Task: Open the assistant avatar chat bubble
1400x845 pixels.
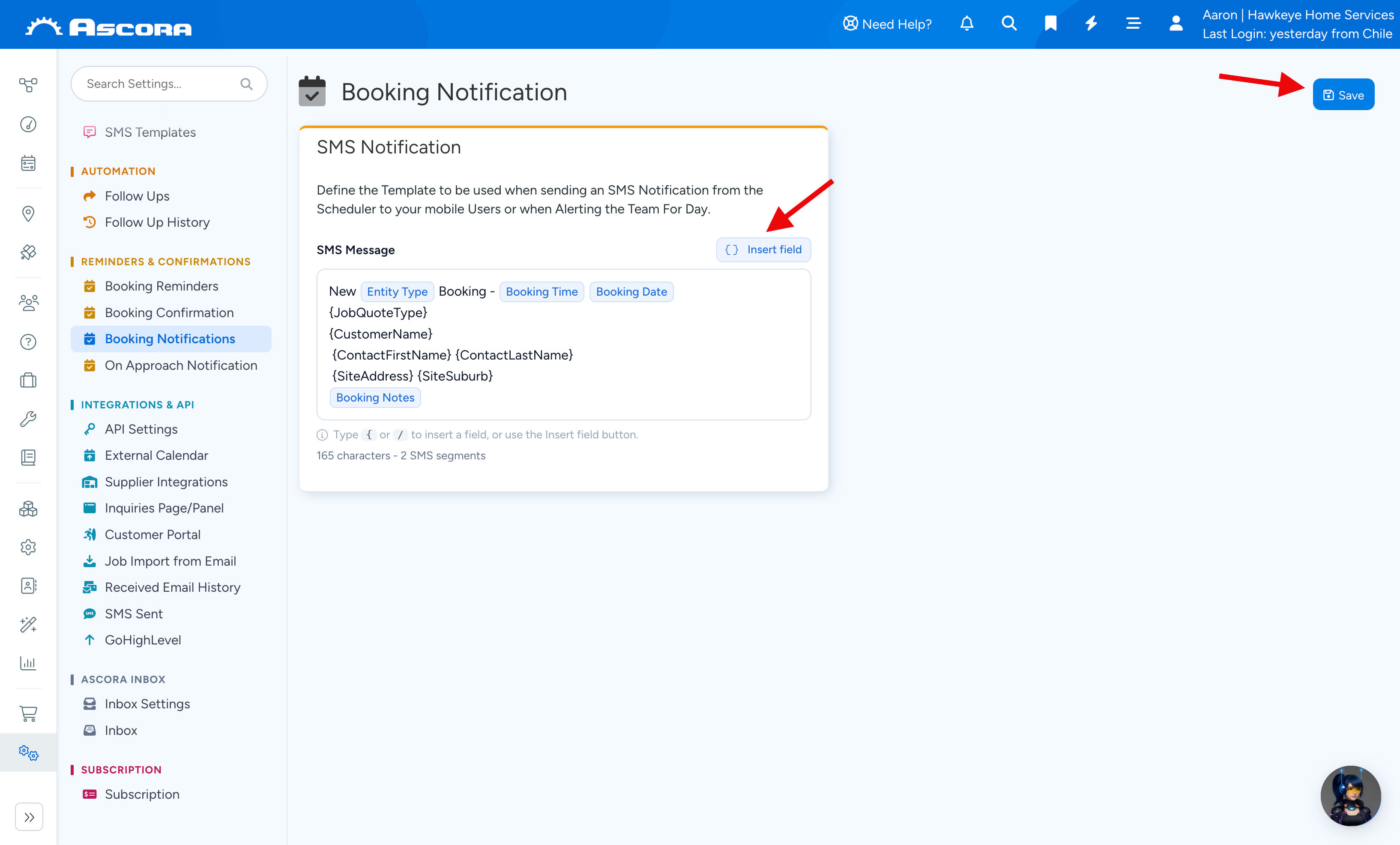Action: pos(1351,796)
